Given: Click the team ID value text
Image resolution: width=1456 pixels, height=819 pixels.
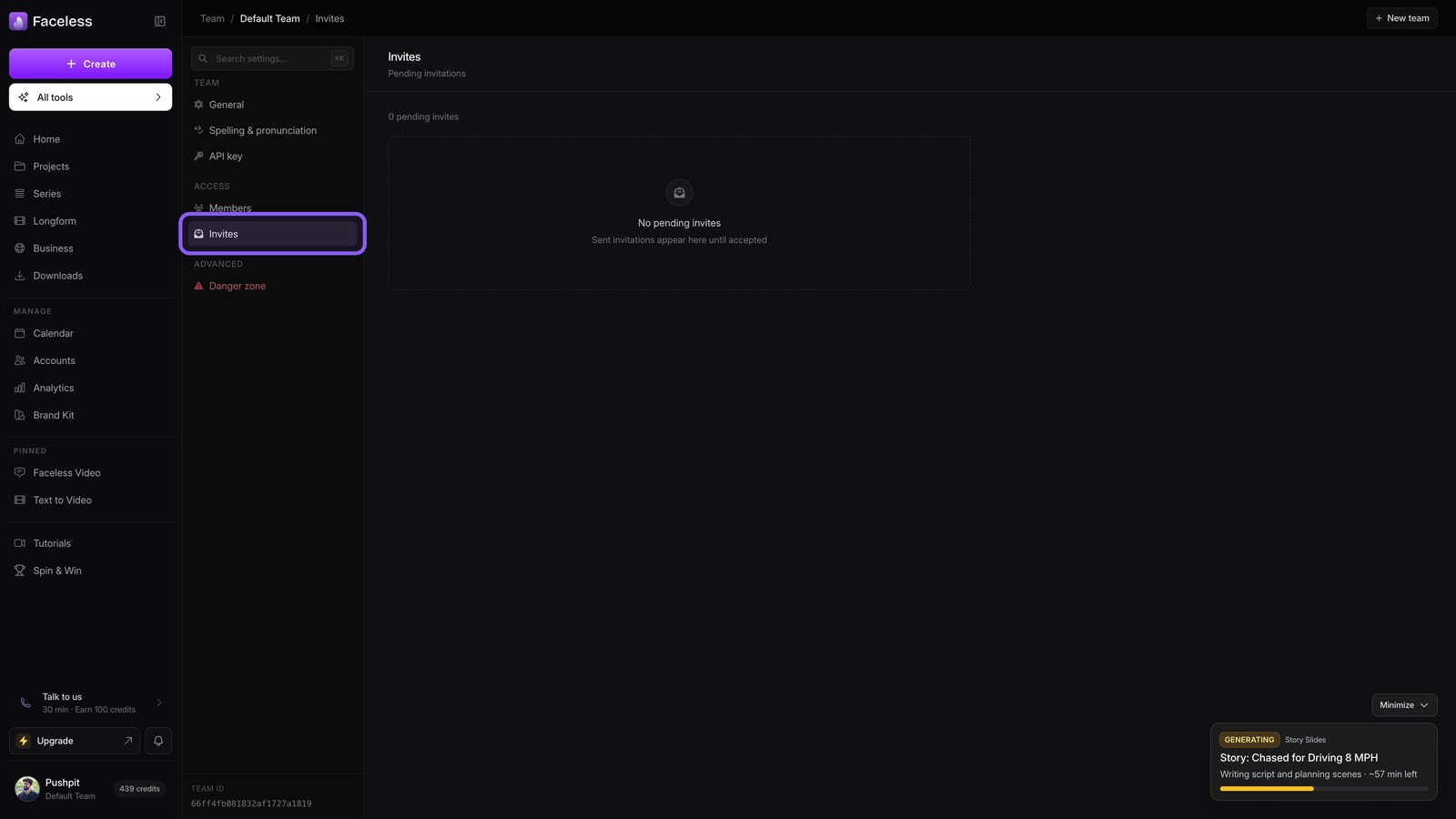Looking at the screenshot, I should pos(251,804).
